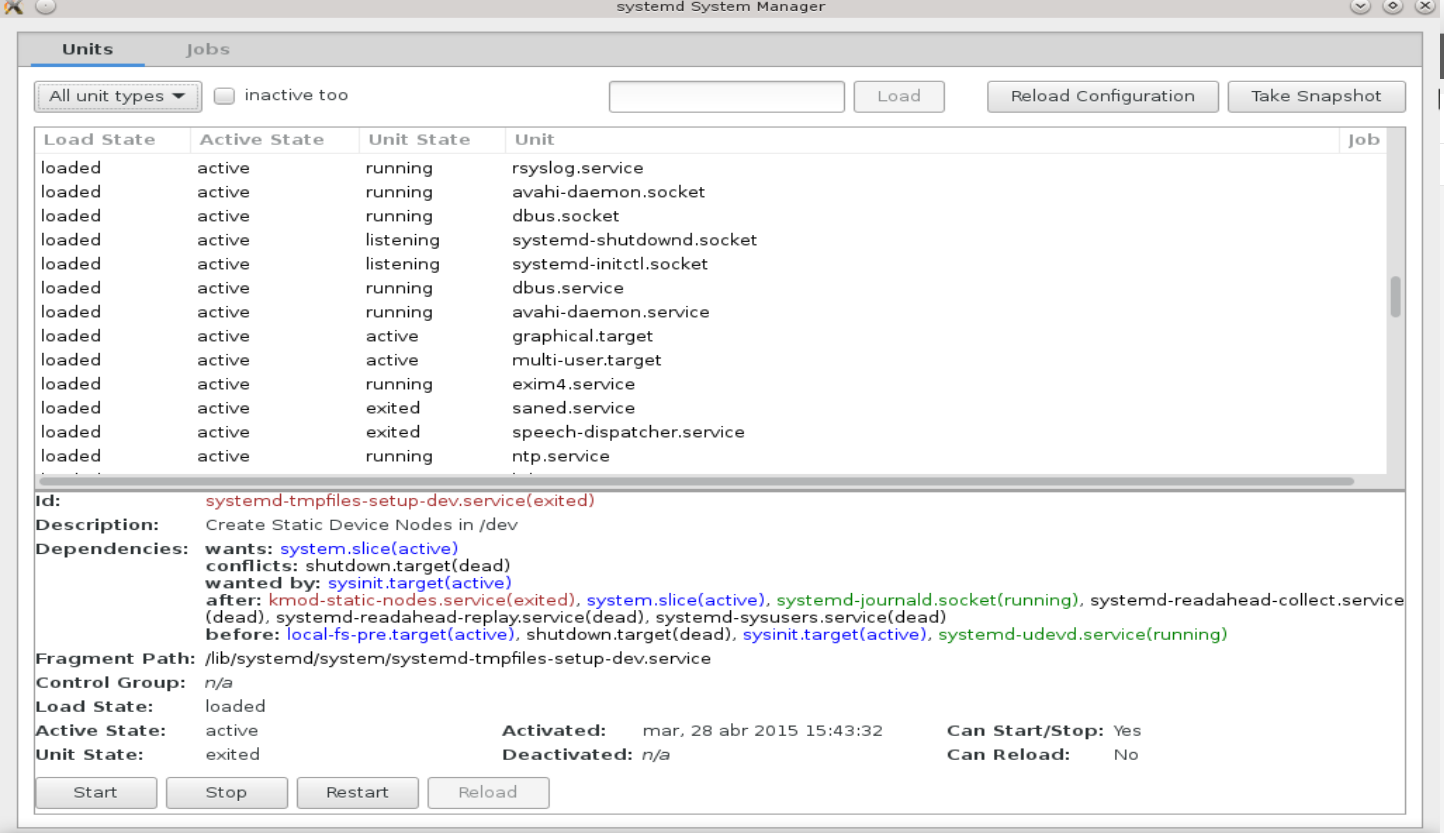Viewport: 1444px width, 833px height.
Task: Select systemd-shutdownd.socket row
Action: pyautogui.click(x=711, y=240)
